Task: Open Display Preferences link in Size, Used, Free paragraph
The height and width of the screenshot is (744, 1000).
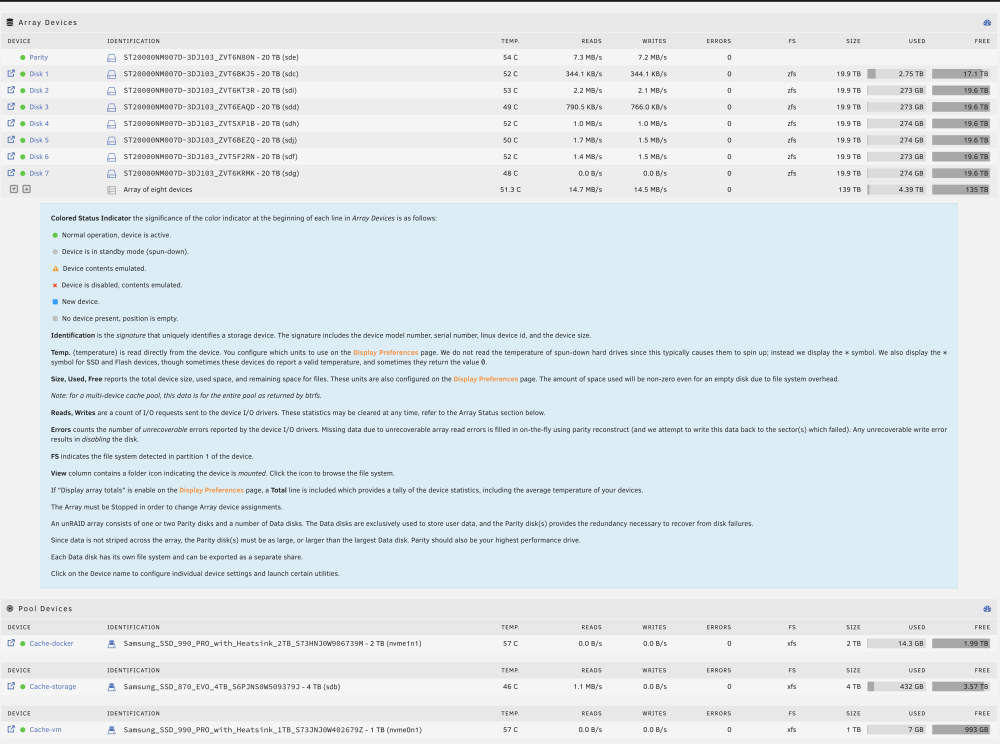Action: (x=485, y=379)
